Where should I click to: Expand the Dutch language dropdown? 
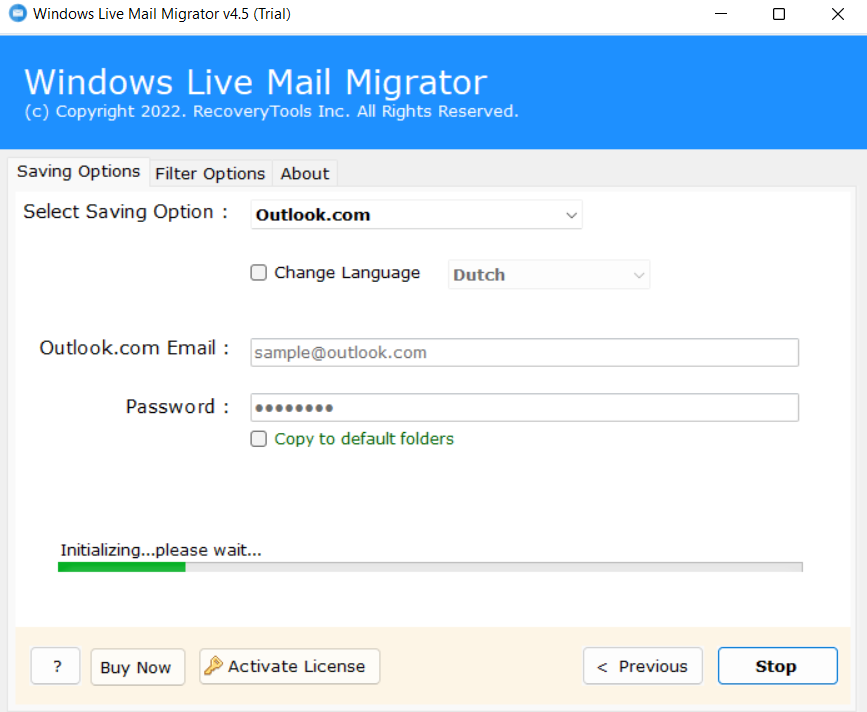pos(549,275)
